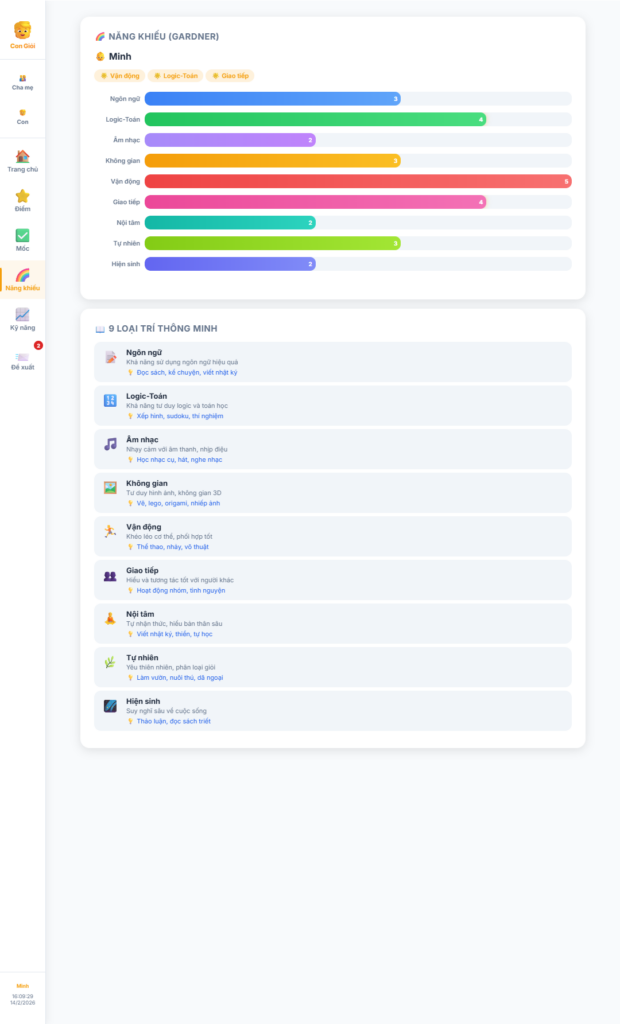Switch to Cha mẹ role
Viewport: 620px width, 1024px height.
click(x=22, y=82)
